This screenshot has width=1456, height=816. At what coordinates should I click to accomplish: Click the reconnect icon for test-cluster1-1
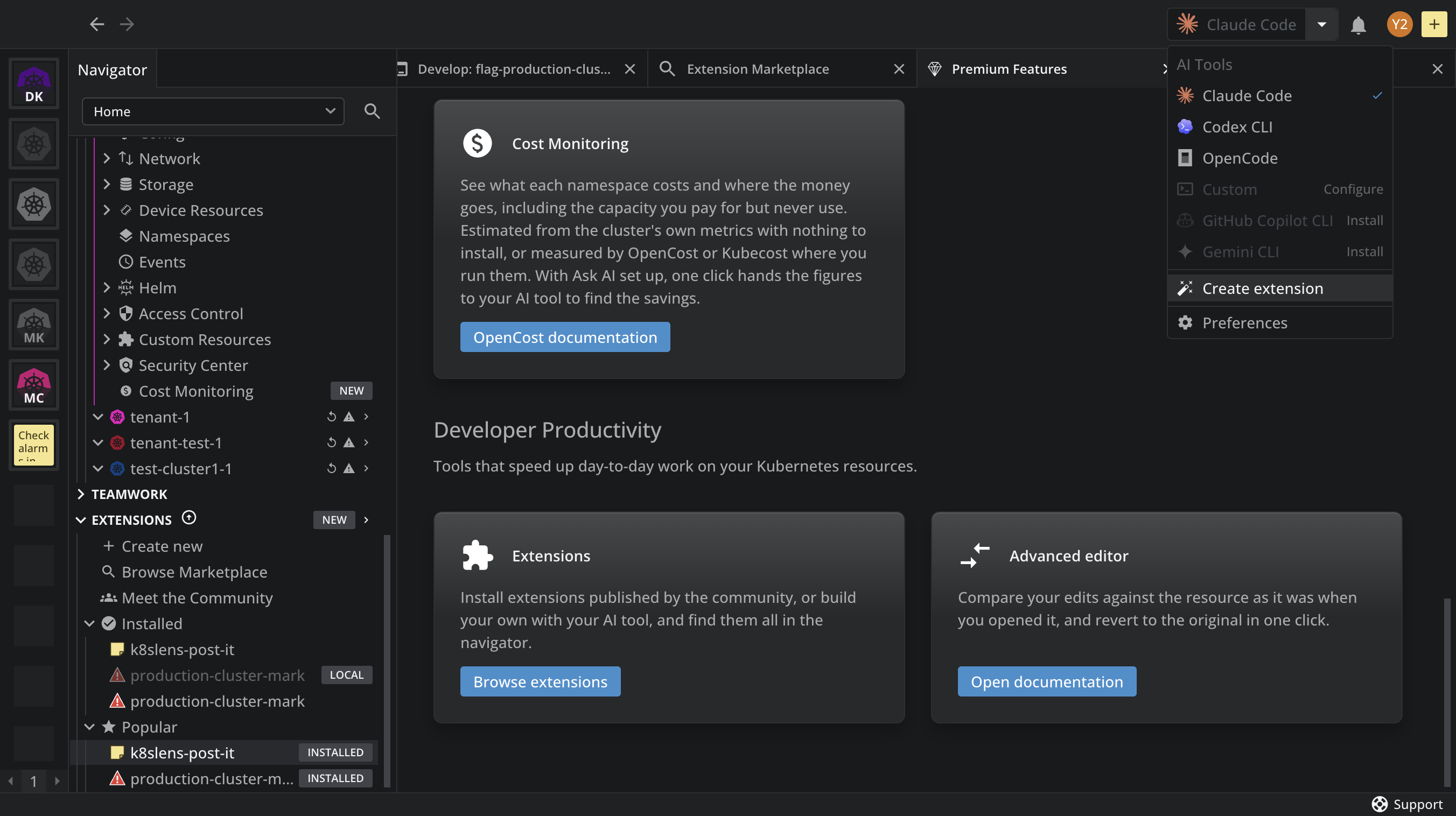332,468
